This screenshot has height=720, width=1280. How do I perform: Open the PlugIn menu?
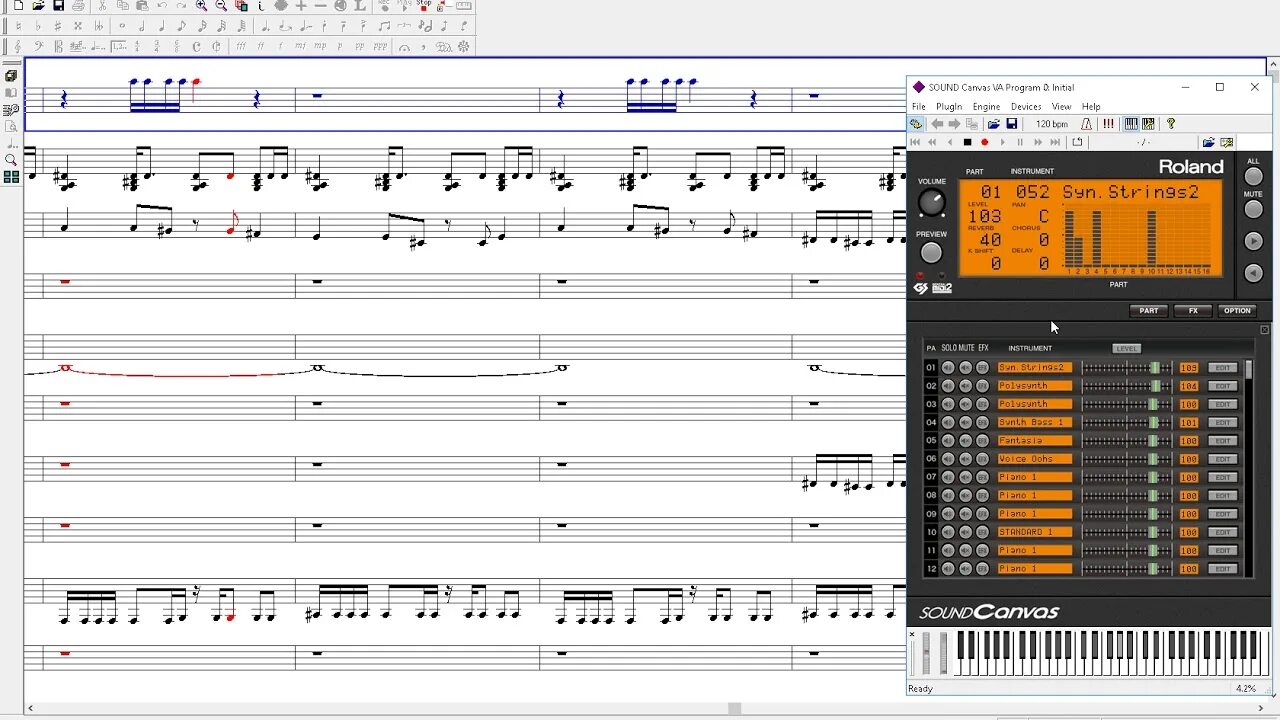tap(949, 107)
